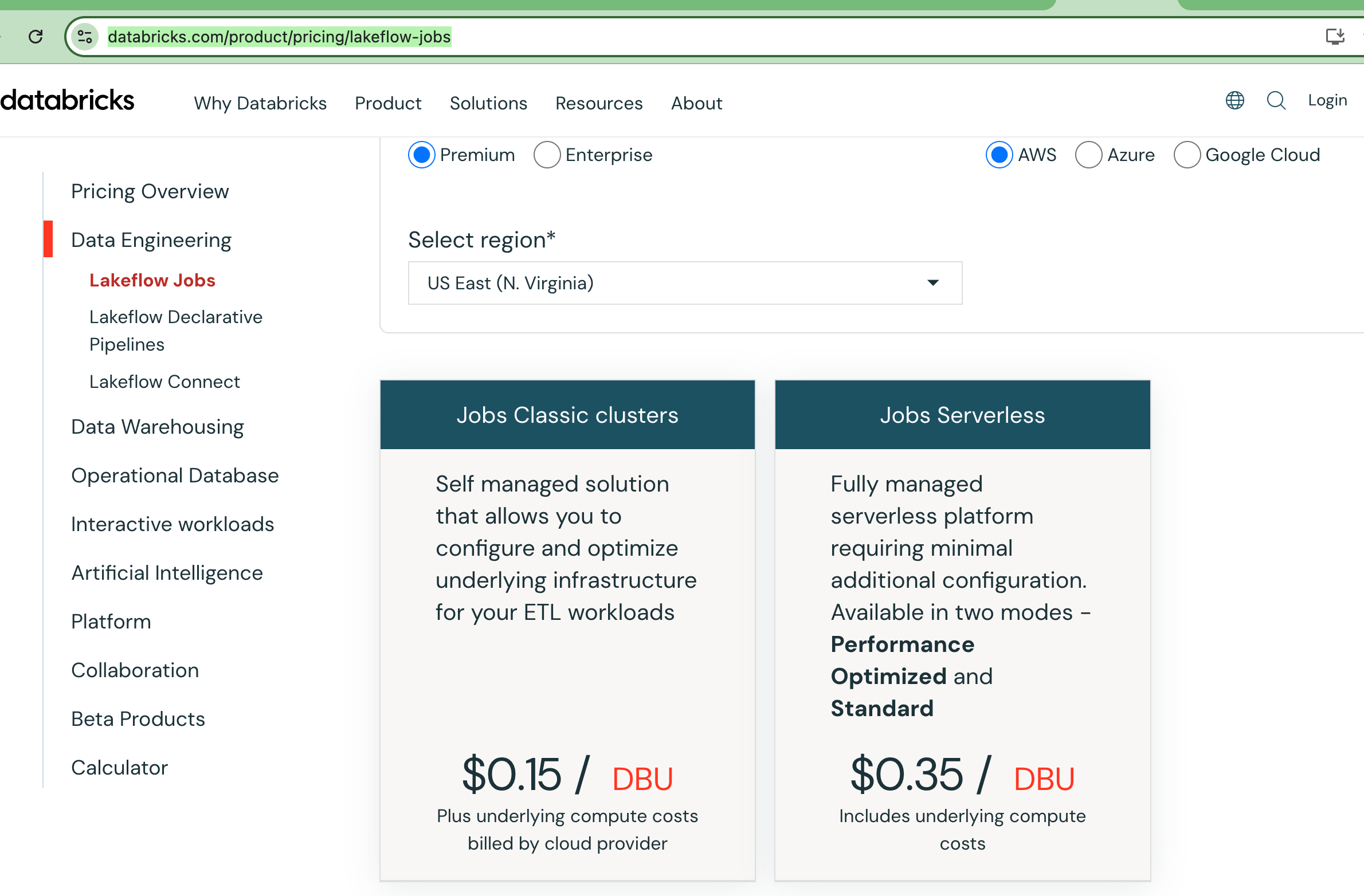Image resolution: width=1364 pixels, height=896 pixels.
Task: Select Google Cloud radio option
Action: [x=1187, y=155]
